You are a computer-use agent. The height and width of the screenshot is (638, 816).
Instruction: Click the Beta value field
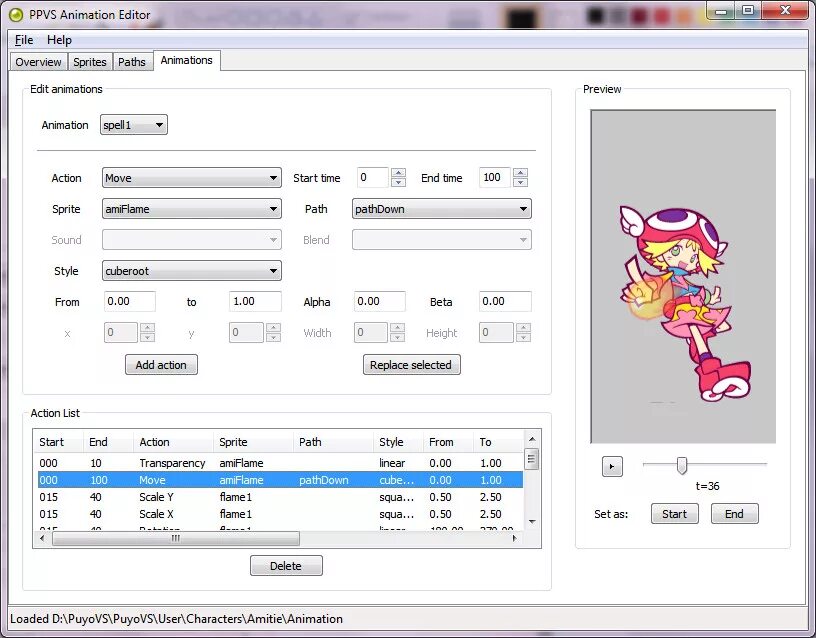(505, 301)
